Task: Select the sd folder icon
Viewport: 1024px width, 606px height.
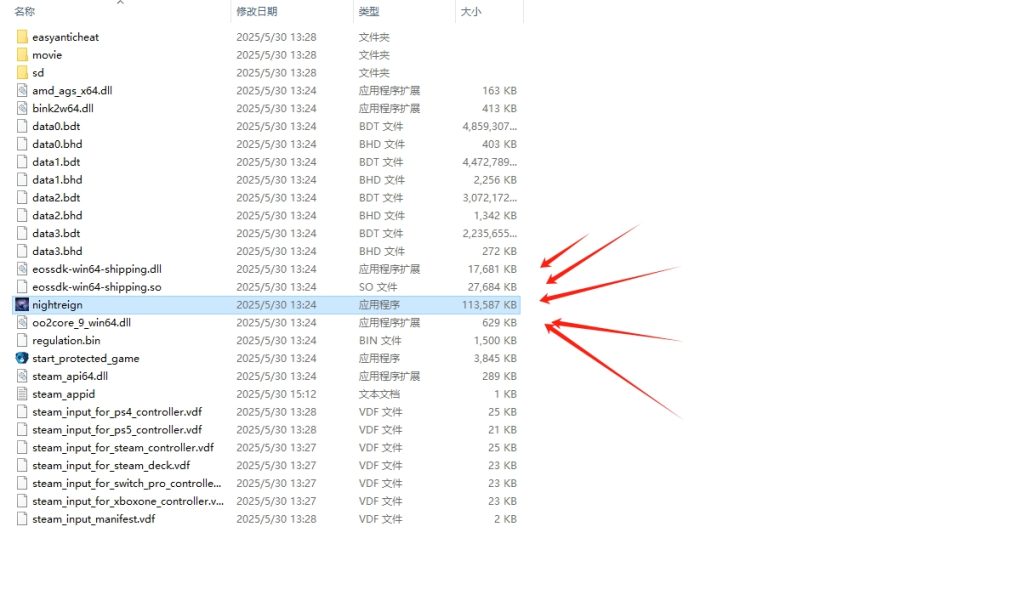Action: point(22,72)
